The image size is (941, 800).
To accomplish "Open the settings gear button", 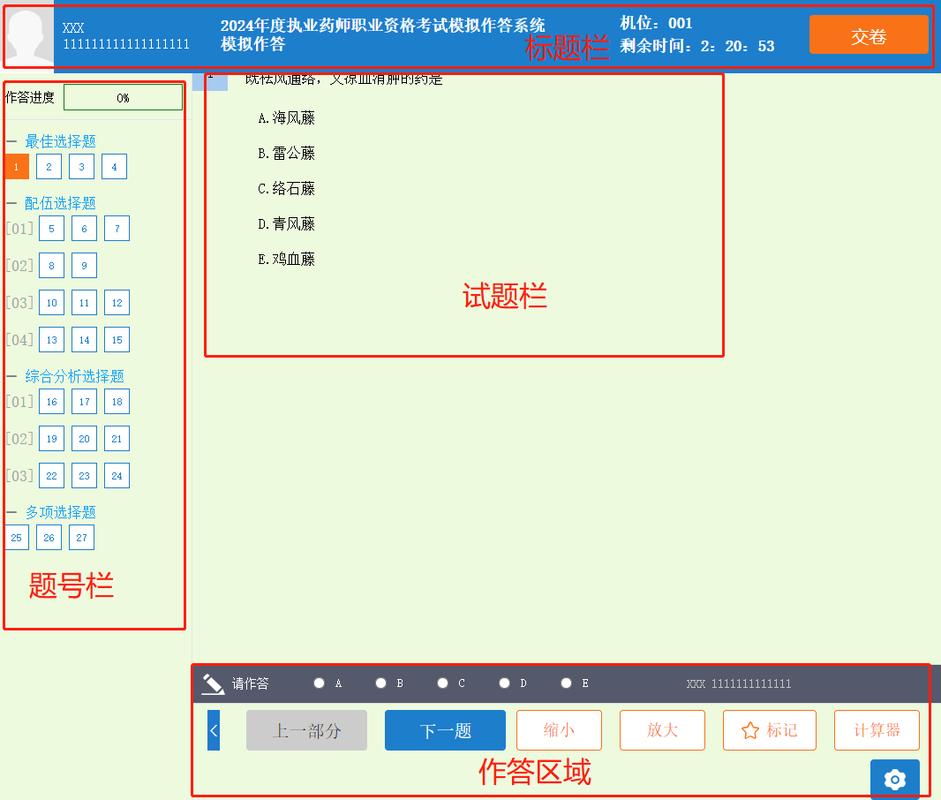I will [x=895, y=779].
